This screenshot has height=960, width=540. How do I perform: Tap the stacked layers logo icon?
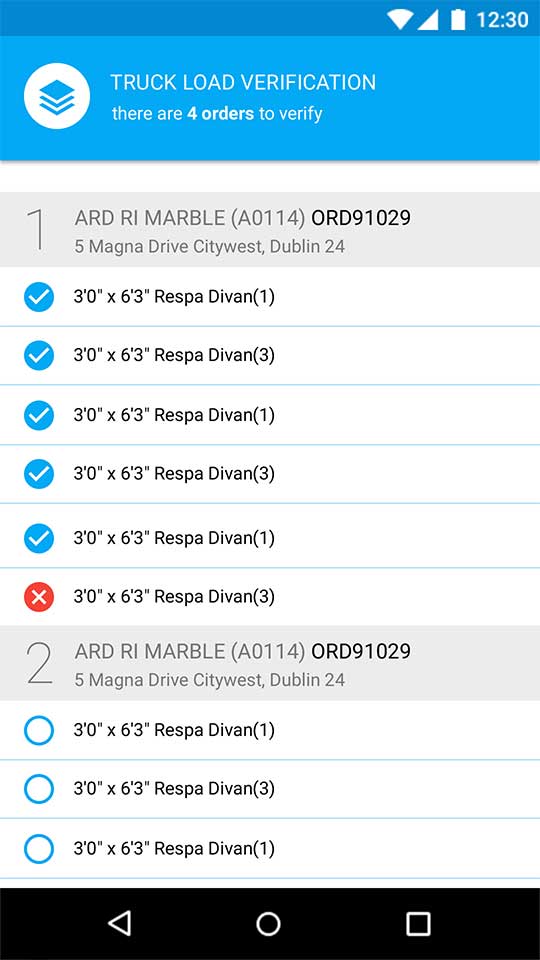click(57, 96)
